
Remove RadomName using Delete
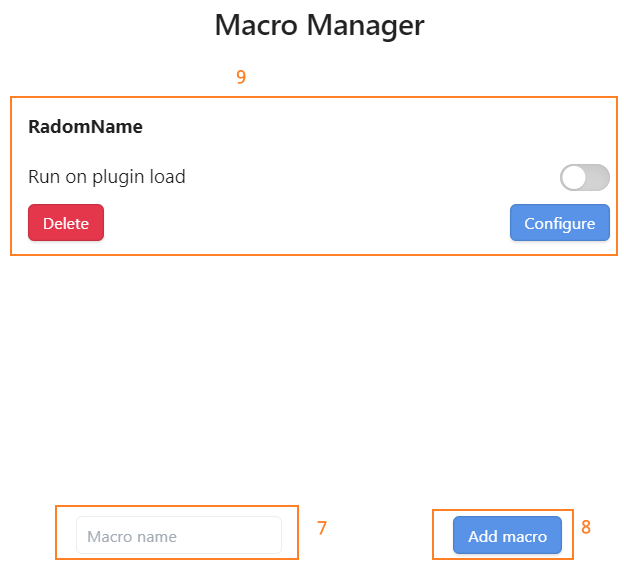[x=66, y=223]
